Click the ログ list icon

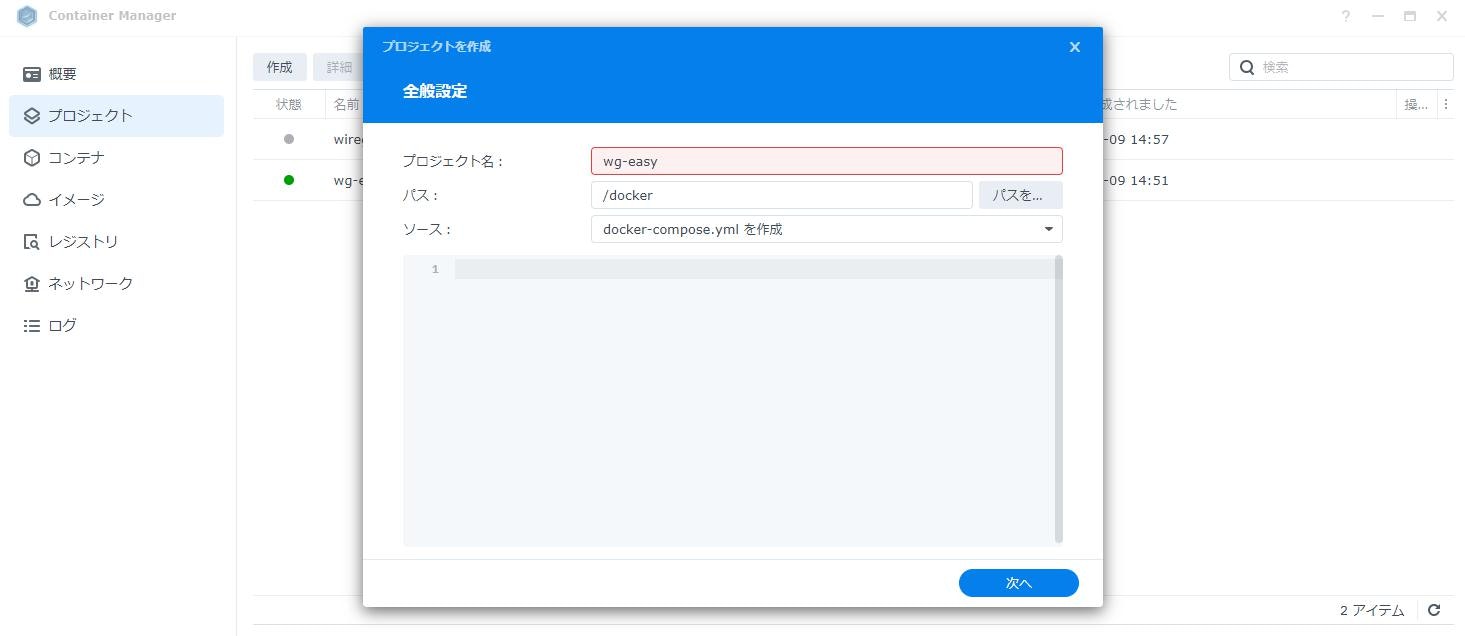pyautogui.click(x=32, y=326)
